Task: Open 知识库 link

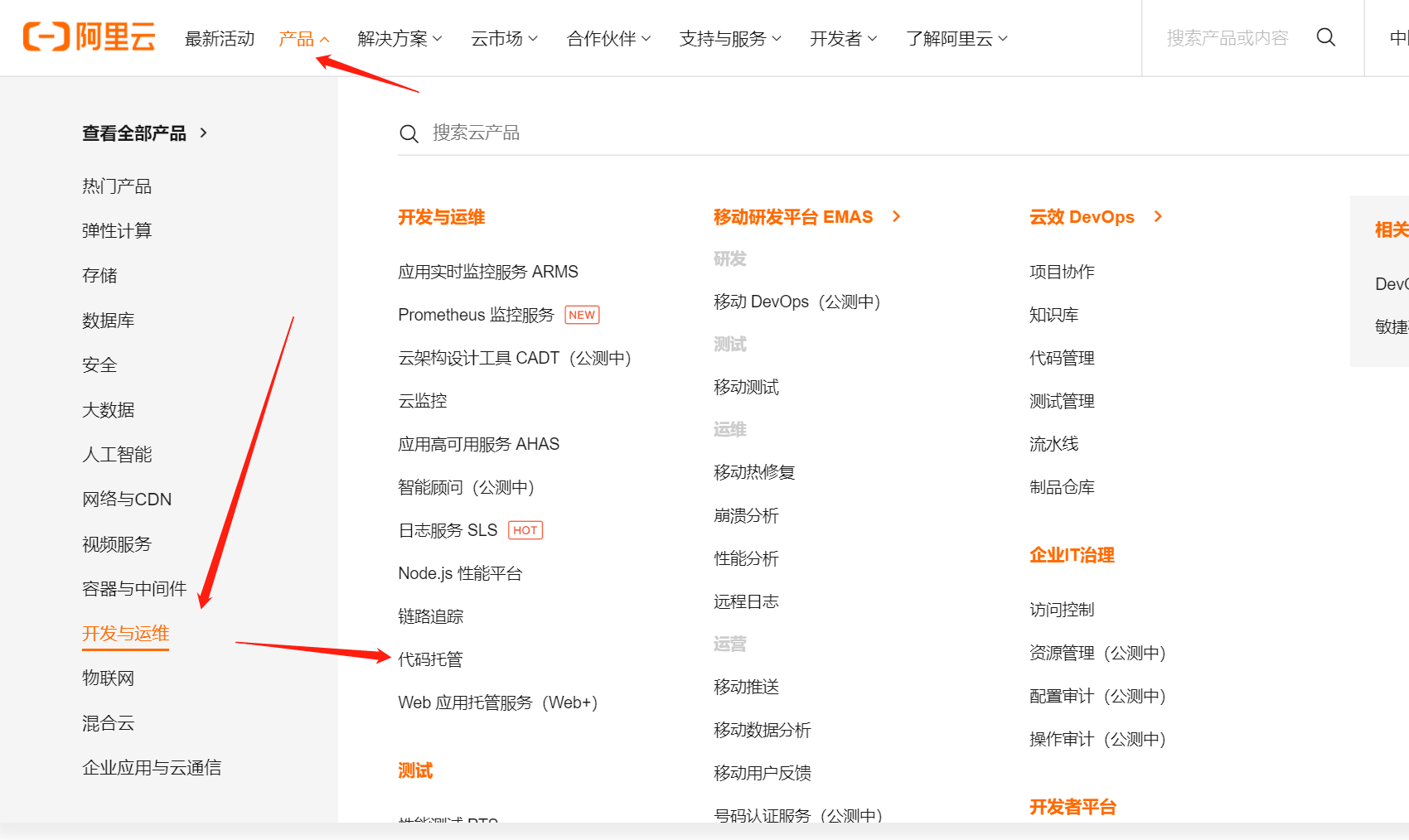Action: pos(1054,315)
